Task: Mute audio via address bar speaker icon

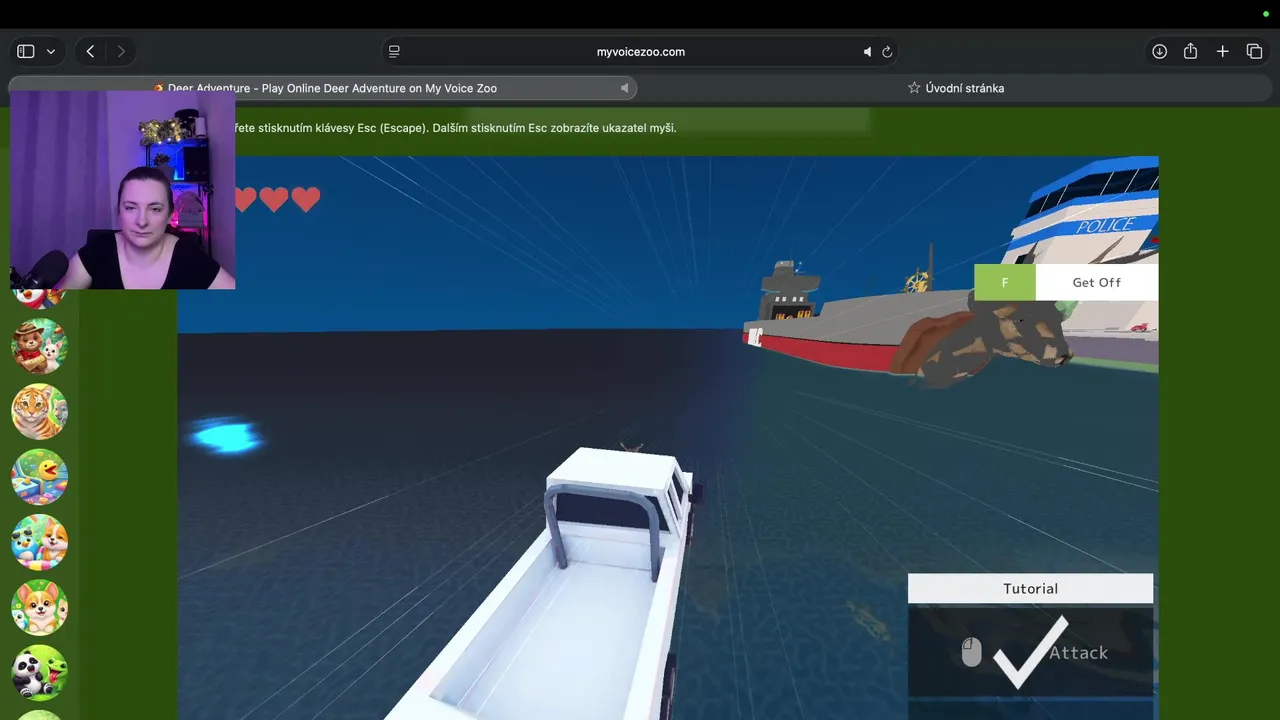Action: (x=867, y=51)
